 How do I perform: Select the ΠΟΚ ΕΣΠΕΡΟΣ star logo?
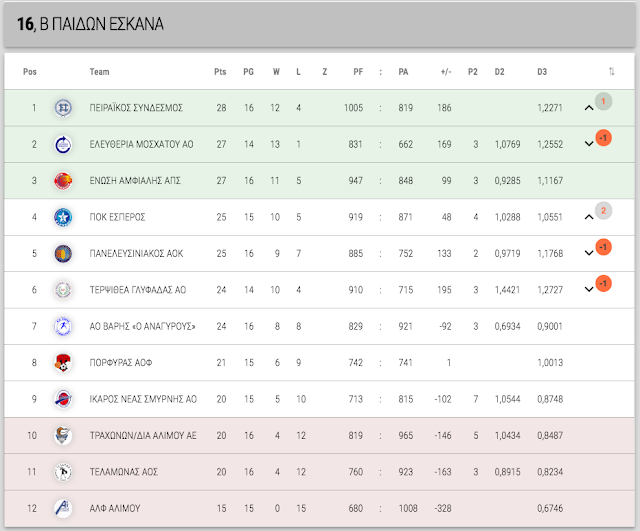pos(63,217)
